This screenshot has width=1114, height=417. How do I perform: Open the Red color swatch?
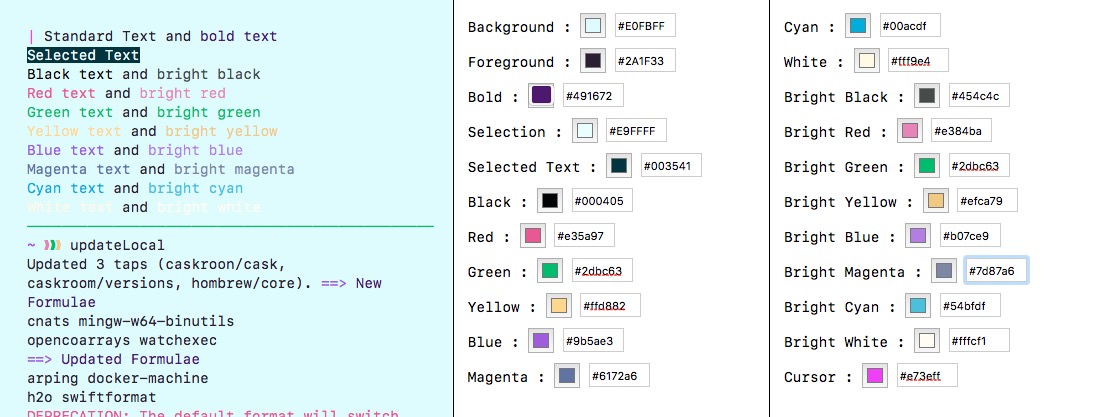point(532,236)
